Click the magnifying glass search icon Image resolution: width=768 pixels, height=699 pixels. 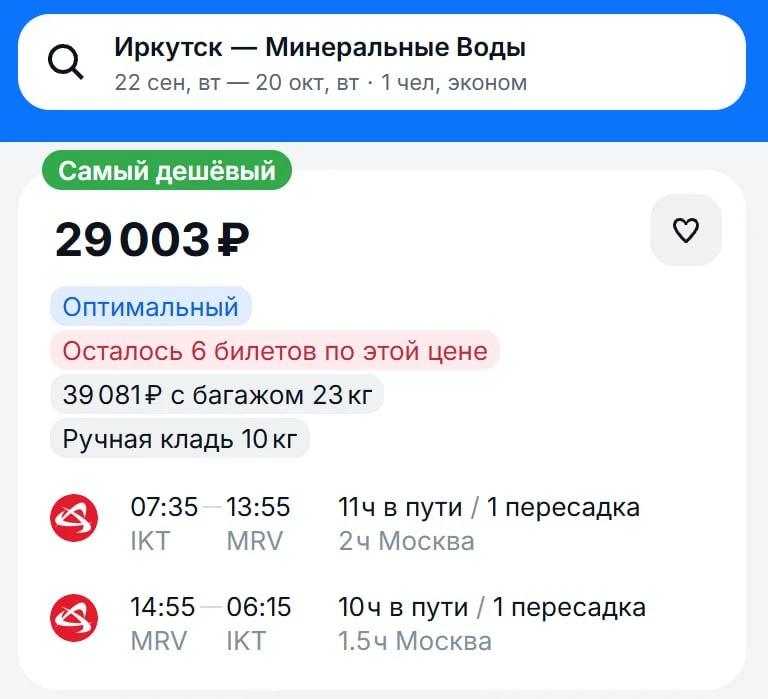65,62
